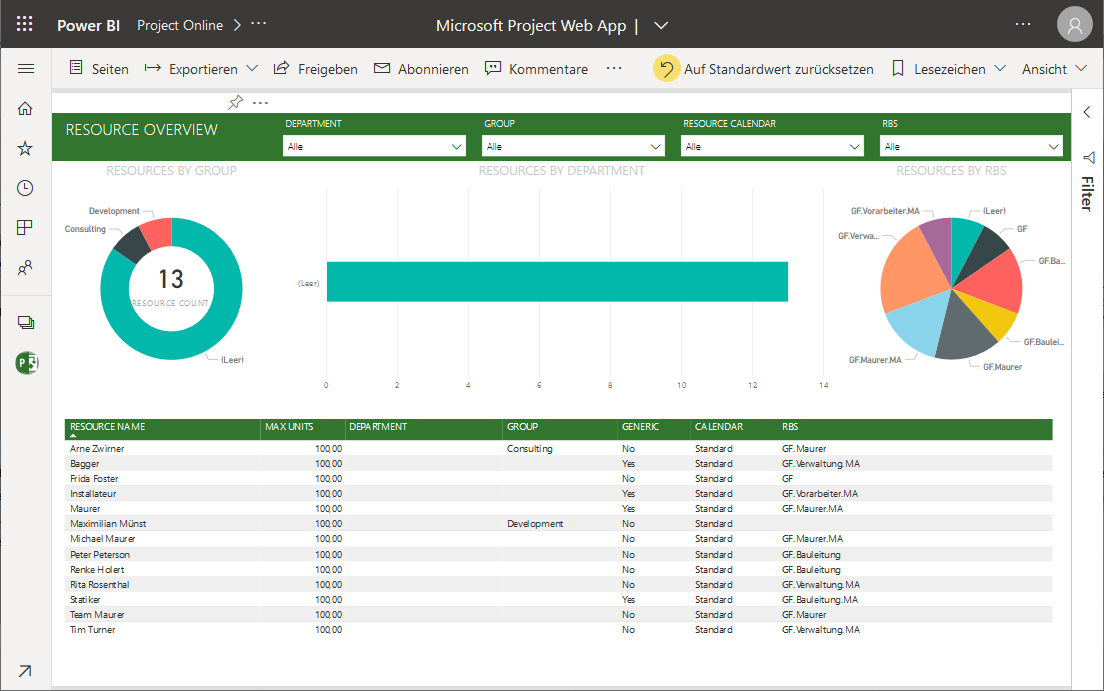Select the Arne Zwirner table row
This screenshot has width=1104, height=691.
tap(558, 449)
